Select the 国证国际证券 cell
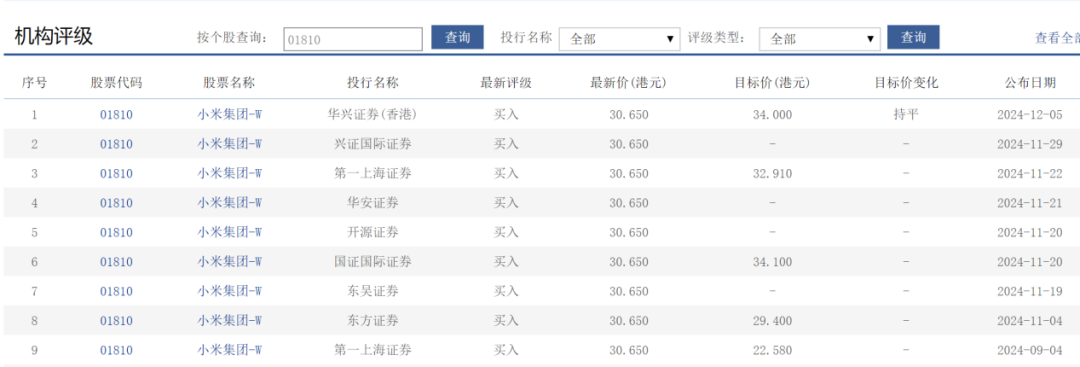1080x367 pixels. 373,262
